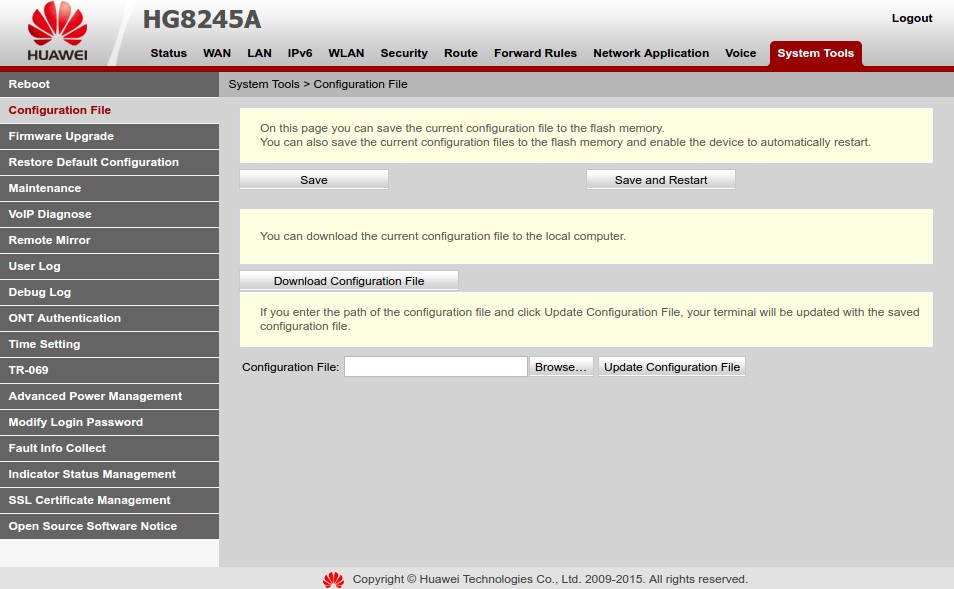Focus the Configuration File path field
954x589 pixels.
[435, 367]
